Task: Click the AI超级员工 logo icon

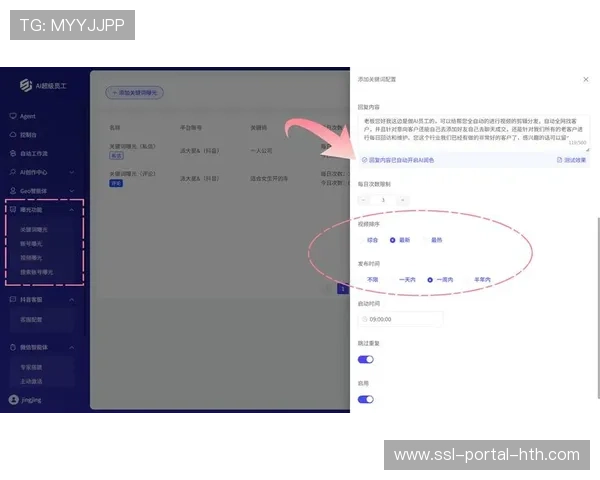Action: [26, 85]
